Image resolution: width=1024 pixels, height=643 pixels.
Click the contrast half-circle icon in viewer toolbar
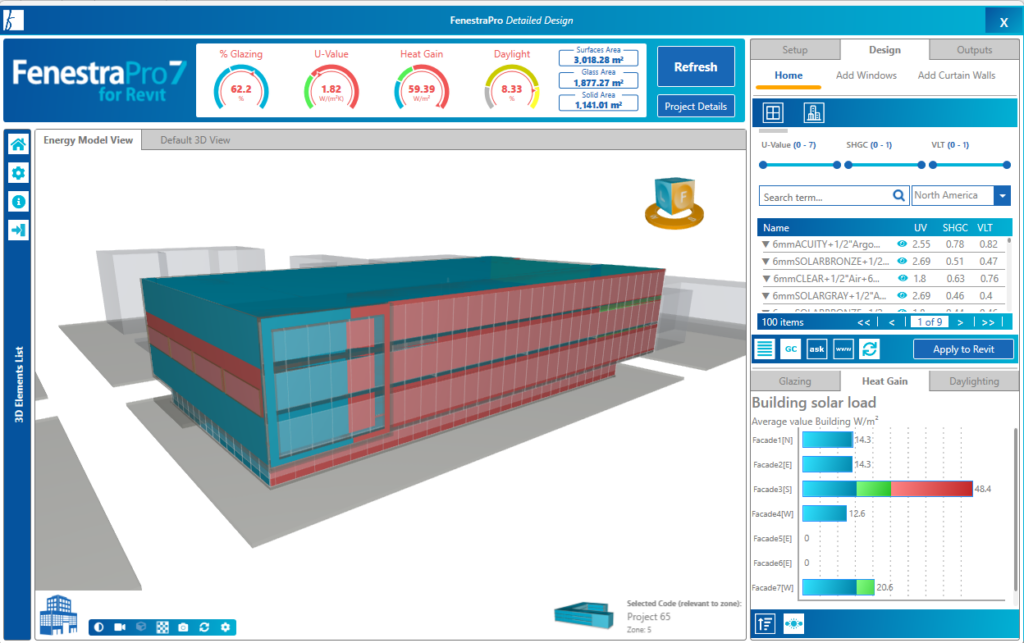pos(99,627)
